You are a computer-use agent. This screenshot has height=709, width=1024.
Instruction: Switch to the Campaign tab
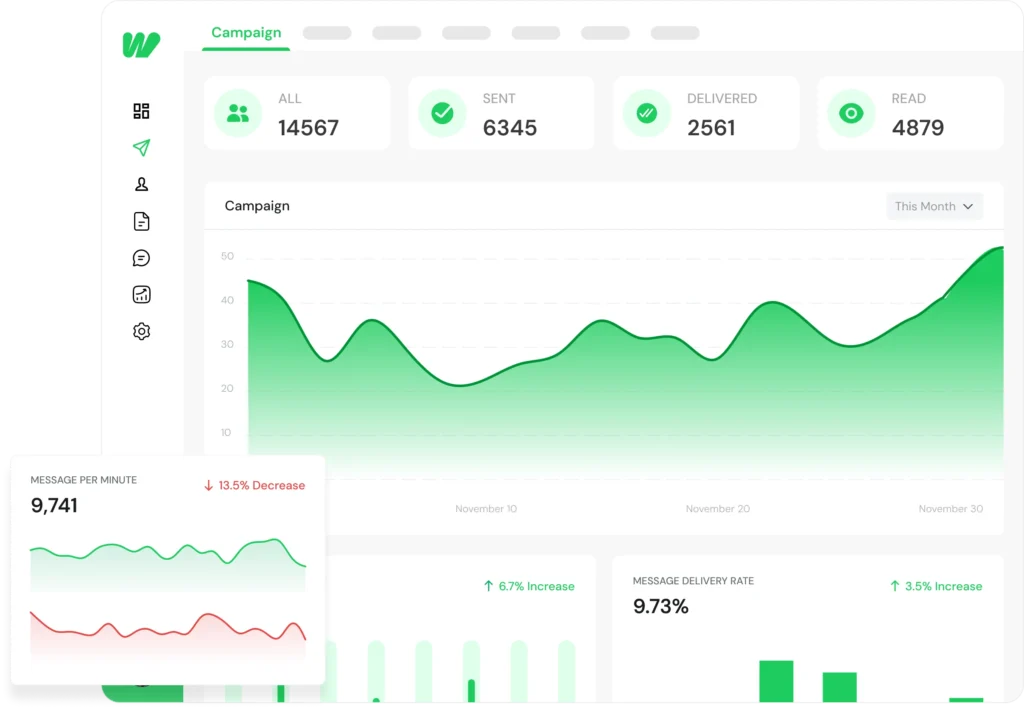(245, 32)
